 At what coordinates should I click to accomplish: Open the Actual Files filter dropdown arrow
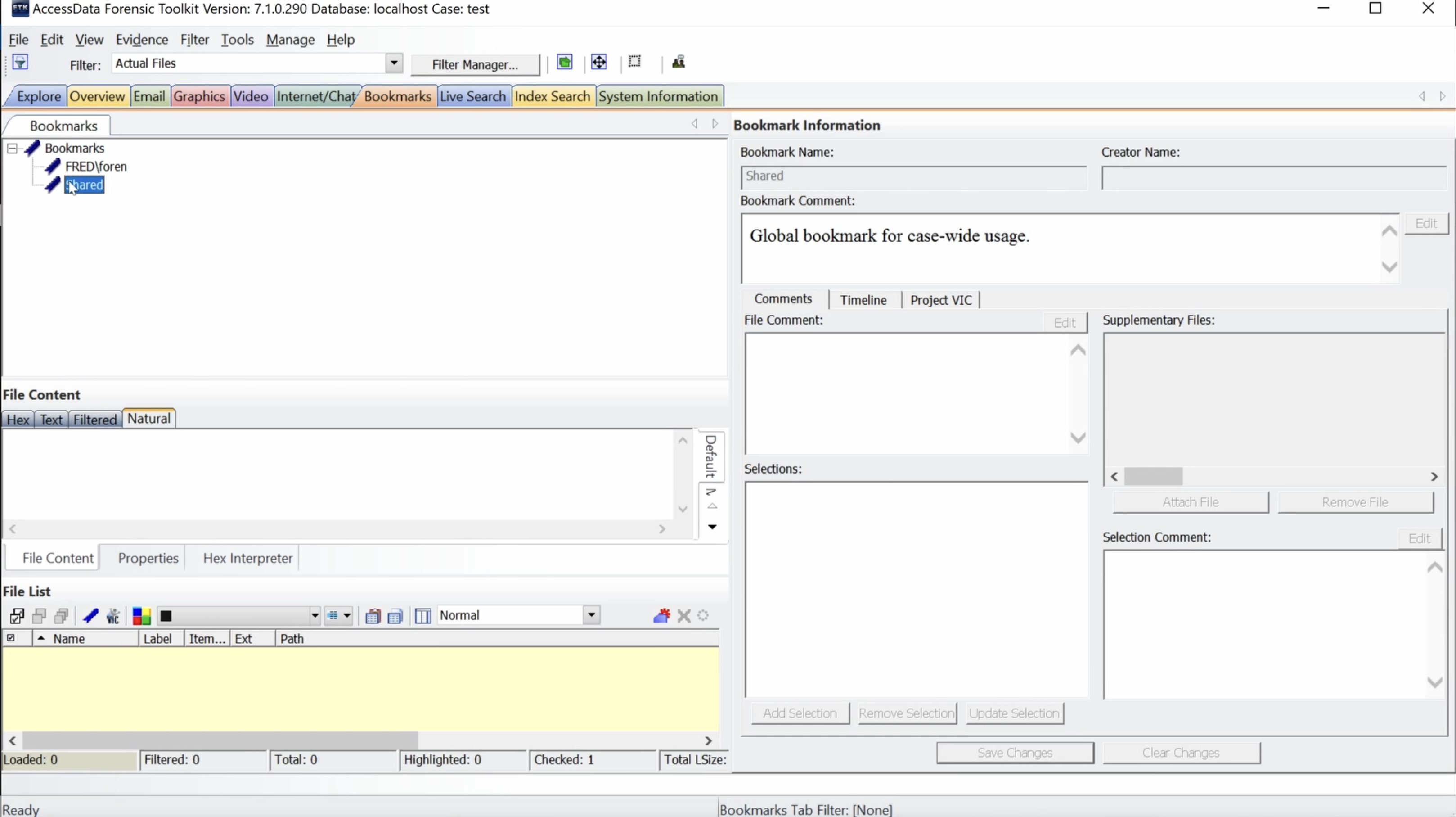394,63
